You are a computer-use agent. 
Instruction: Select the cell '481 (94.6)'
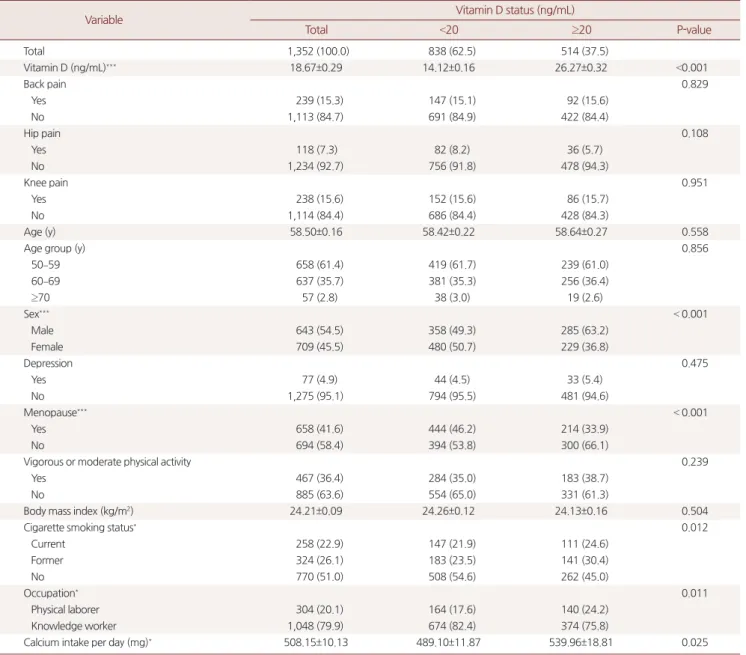click(584, 396)
